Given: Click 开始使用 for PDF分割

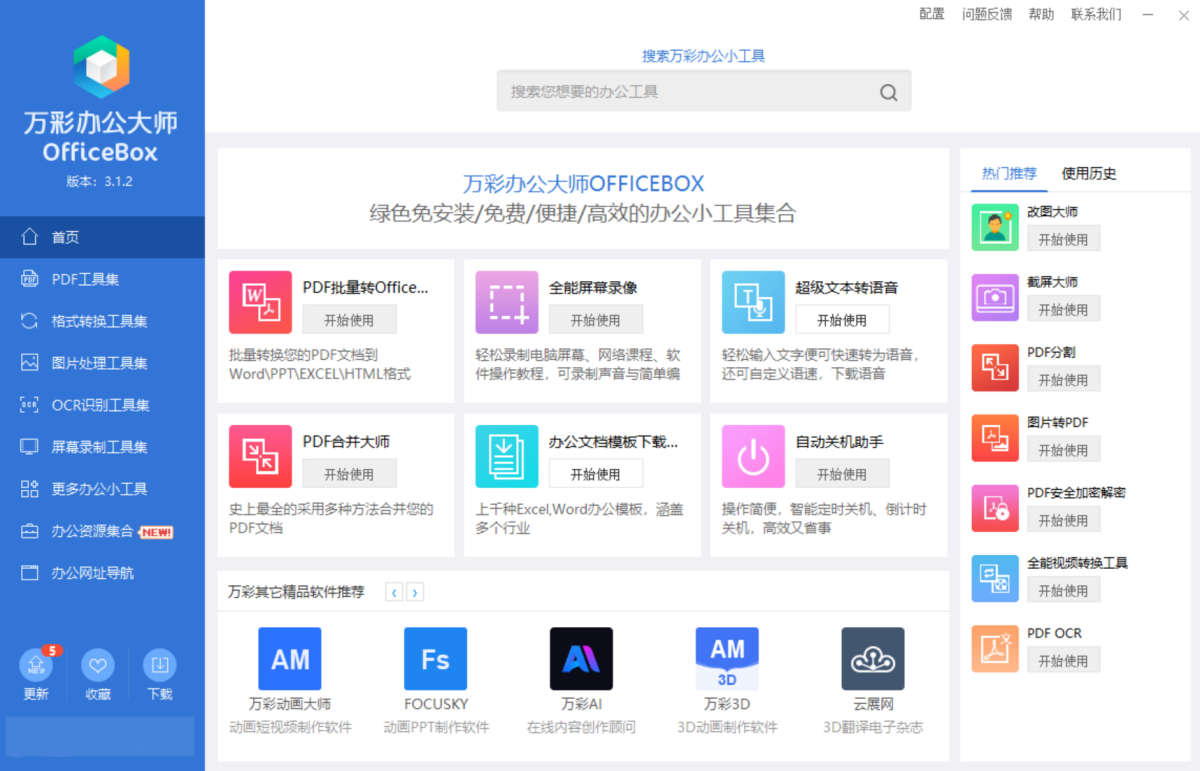Looking at the screenshot, I should pyautogui.click(x=1063, y=380).
